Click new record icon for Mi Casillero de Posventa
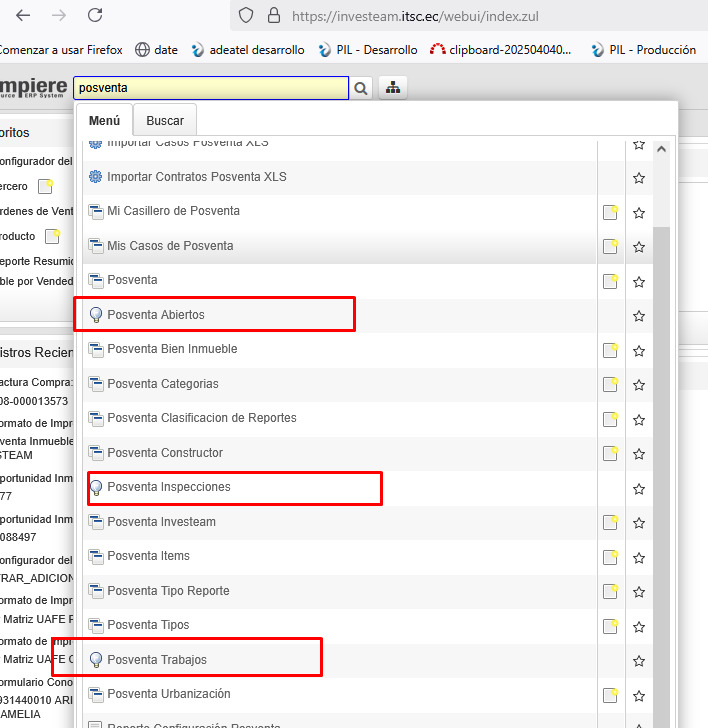The height and width of the screenshot is (728, 708). tap(610, 212)
